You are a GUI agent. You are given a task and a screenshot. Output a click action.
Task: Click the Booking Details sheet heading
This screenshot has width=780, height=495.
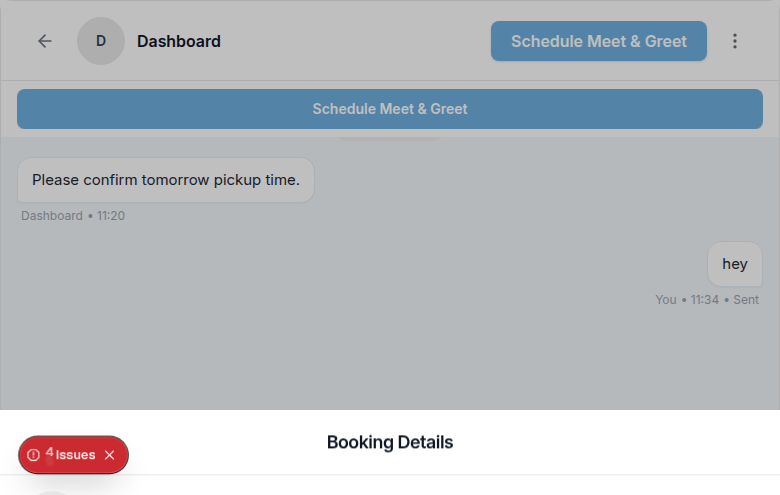(x=390, y=442)
